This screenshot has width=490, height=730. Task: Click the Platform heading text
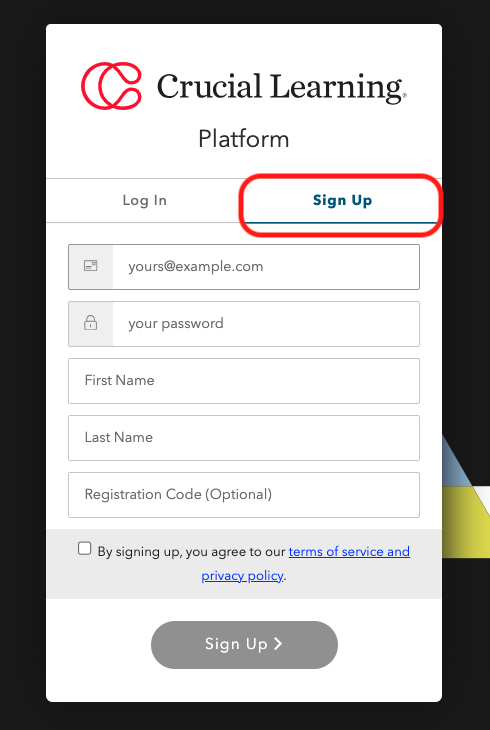click(x=244, y=139)
